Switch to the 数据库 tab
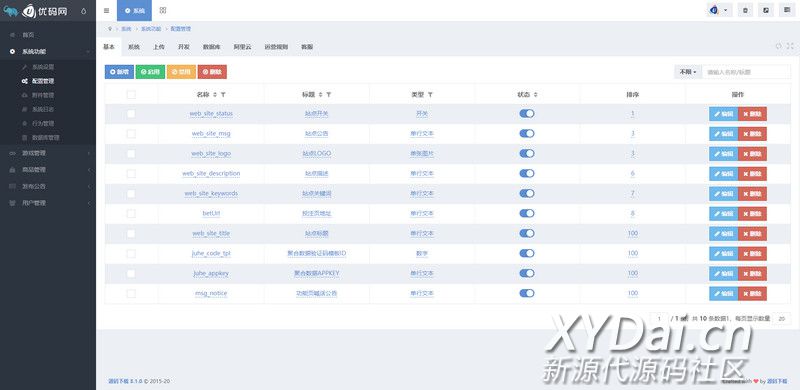This screenshot has width=800, height=390. [211, 47]
